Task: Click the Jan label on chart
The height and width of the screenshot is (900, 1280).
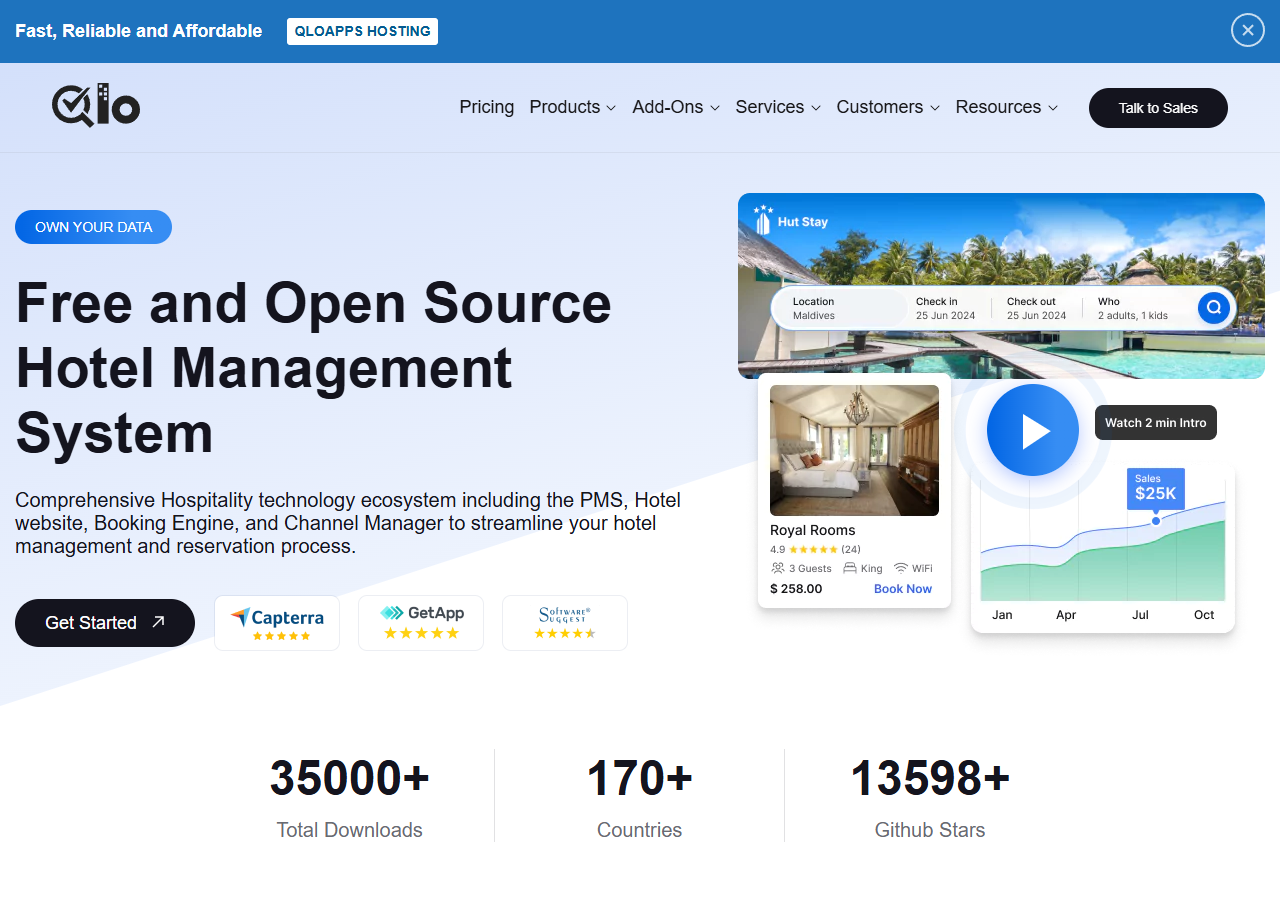Action: click(x=1002, y=615)
